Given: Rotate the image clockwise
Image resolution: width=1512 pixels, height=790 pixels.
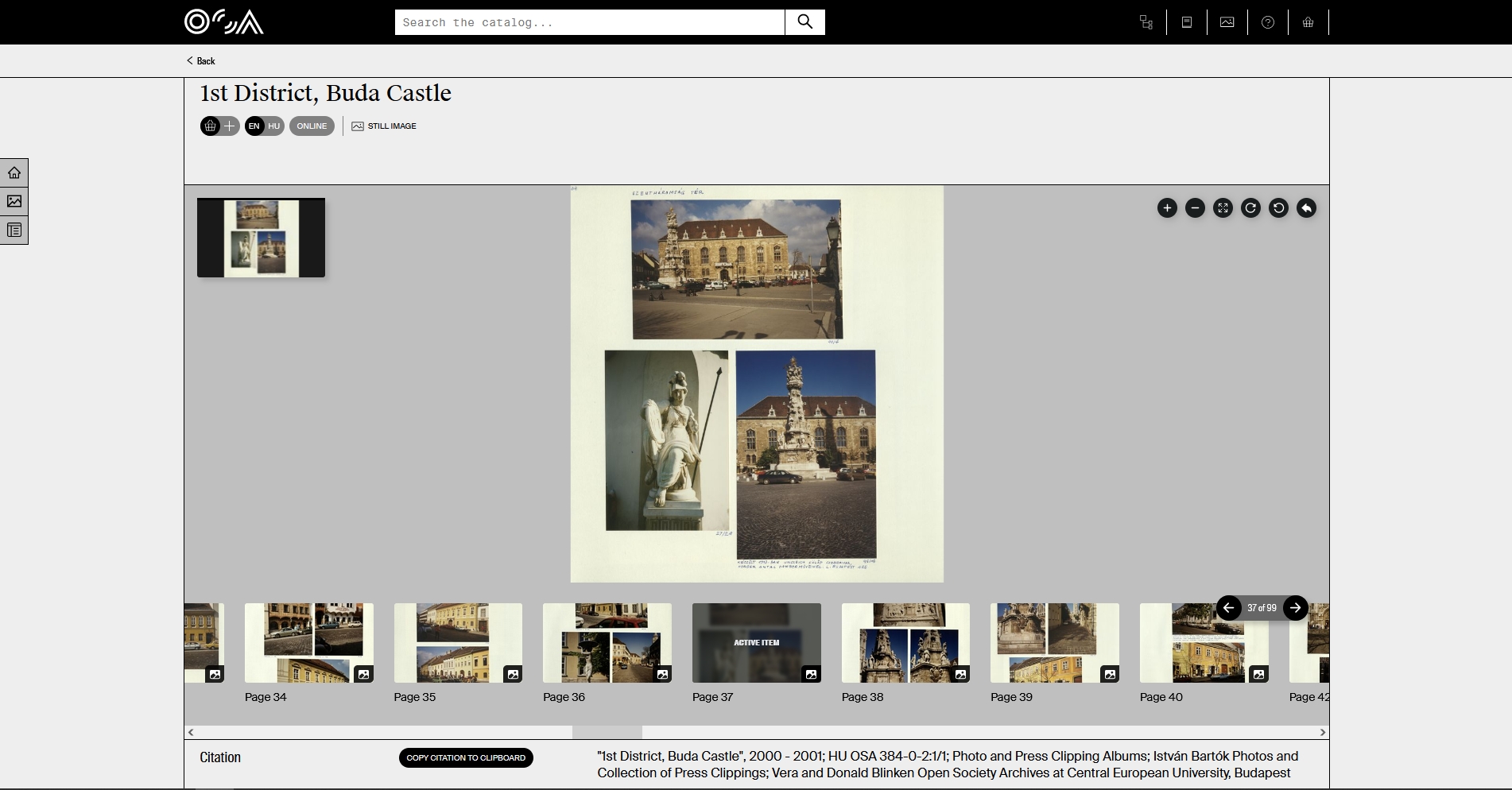Looking at the screenshot, I should pos(1250,208).
